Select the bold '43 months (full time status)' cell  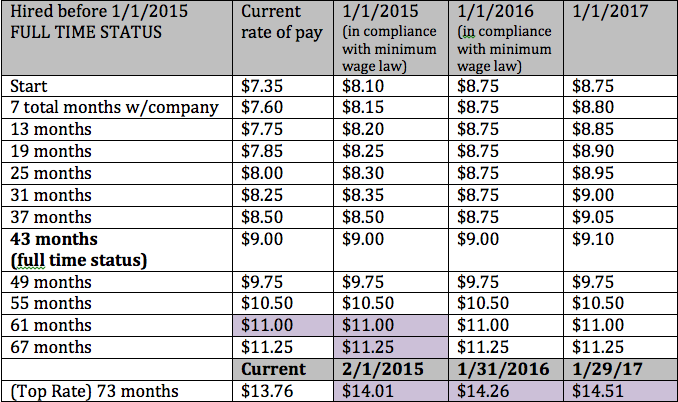click(117, 250)
